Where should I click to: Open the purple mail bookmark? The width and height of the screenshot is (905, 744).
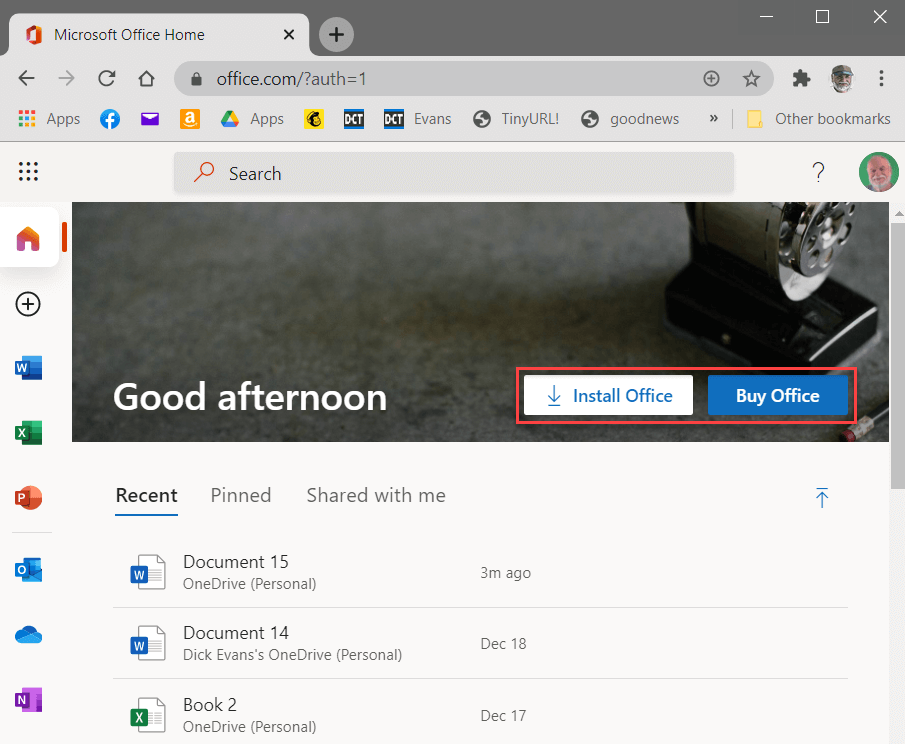(150, 119)
